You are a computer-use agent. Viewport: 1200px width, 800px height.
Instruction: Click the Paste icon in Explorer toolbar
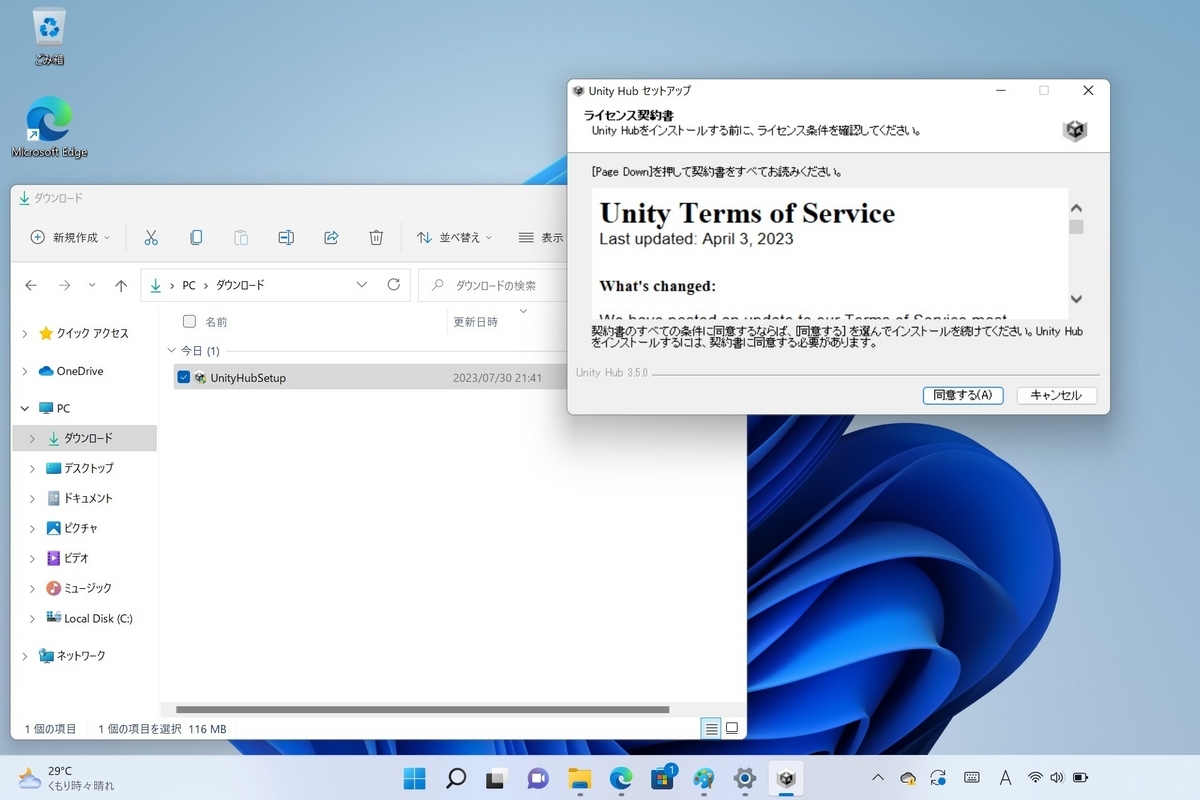tap(241, 237)
